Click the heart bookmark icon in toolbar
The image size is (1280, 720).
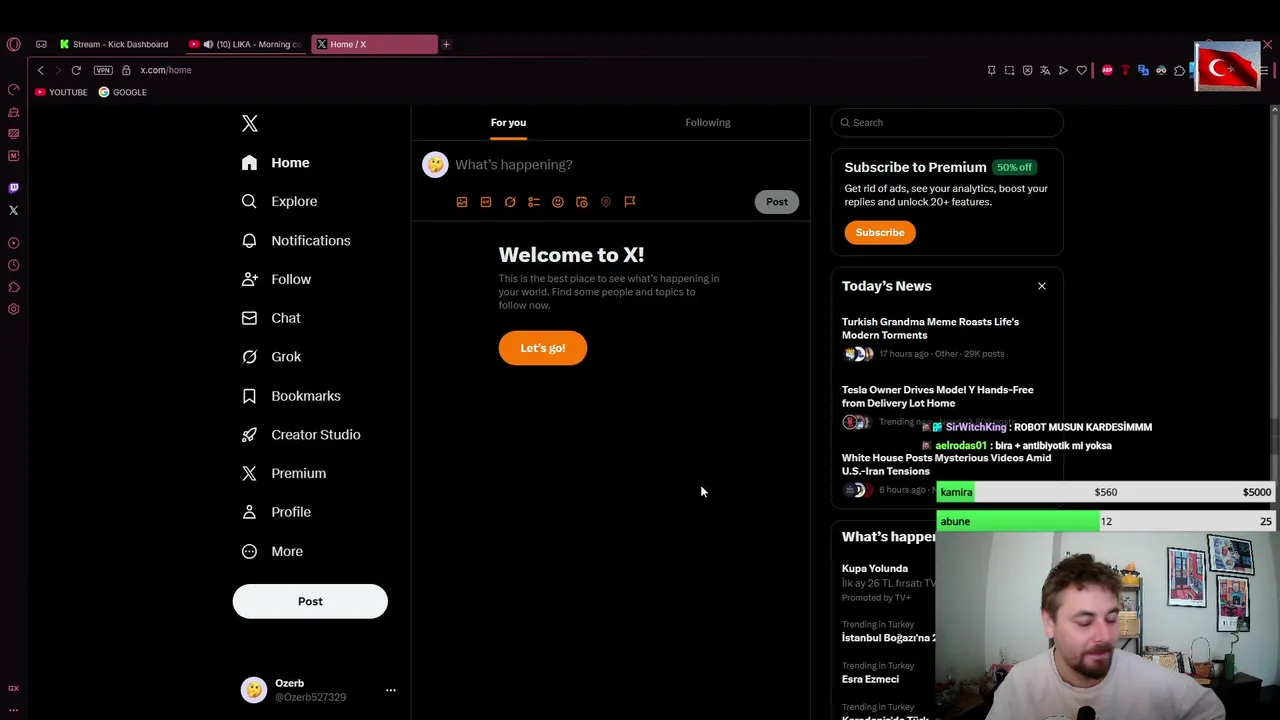pos(1081,70)
